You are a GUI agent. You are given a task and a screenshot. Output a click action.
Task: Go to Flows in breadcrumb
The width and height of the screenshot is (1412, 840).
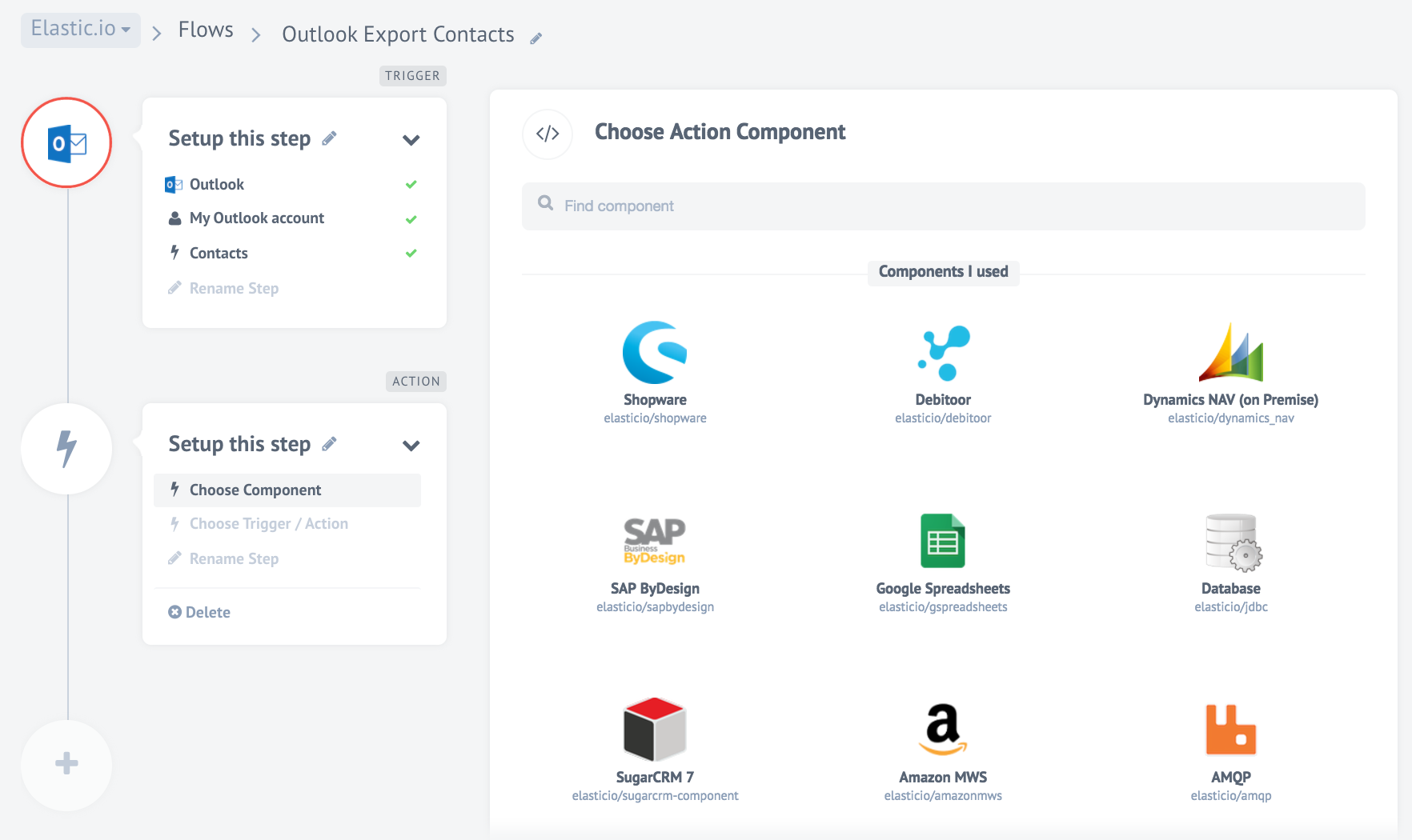click(206, 30)
